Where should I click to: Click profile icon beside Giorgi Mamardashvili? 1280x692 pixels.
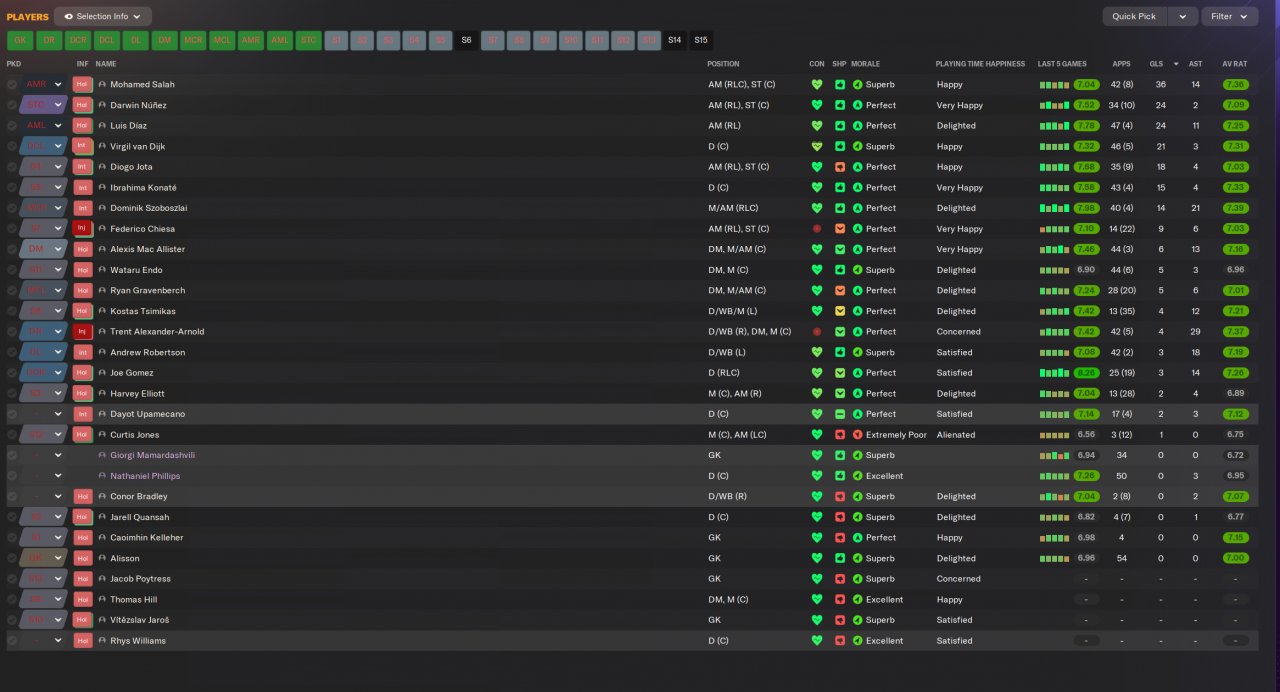click(102, 455)
